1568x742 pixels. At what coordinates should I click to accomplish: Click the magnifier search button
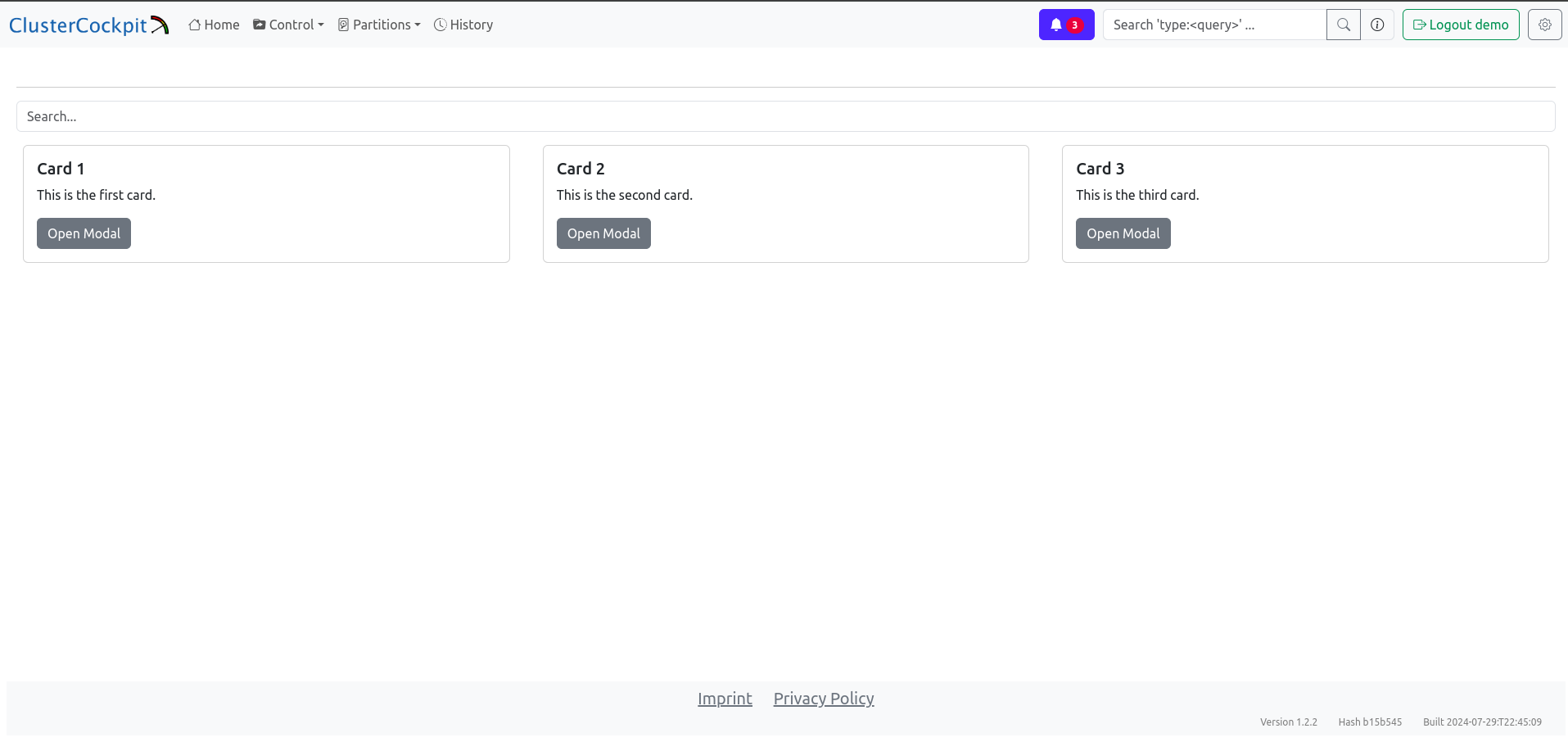[x=1343, y=25]
